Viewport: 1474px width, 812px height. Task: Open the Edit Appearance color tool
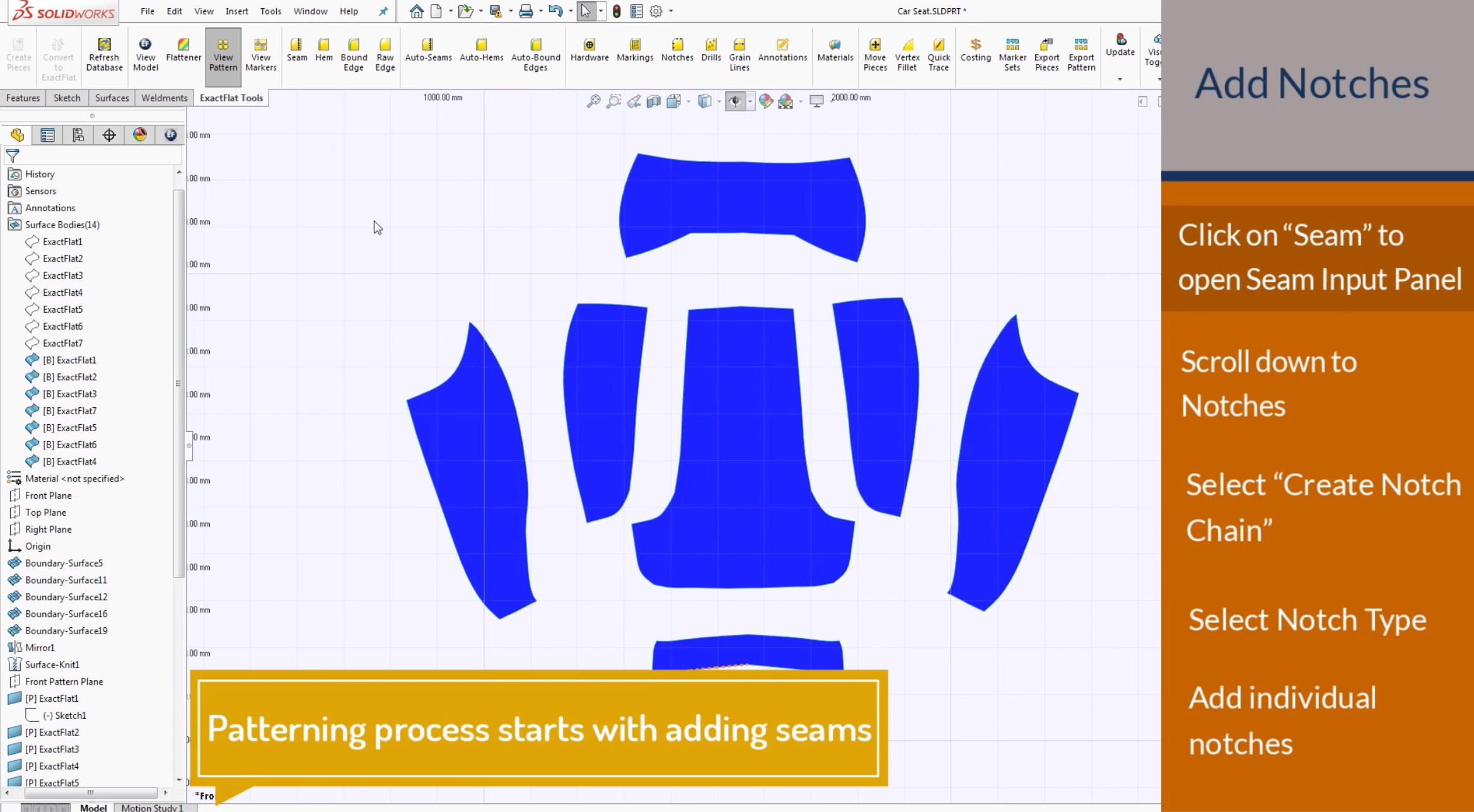tap(767, 101)
